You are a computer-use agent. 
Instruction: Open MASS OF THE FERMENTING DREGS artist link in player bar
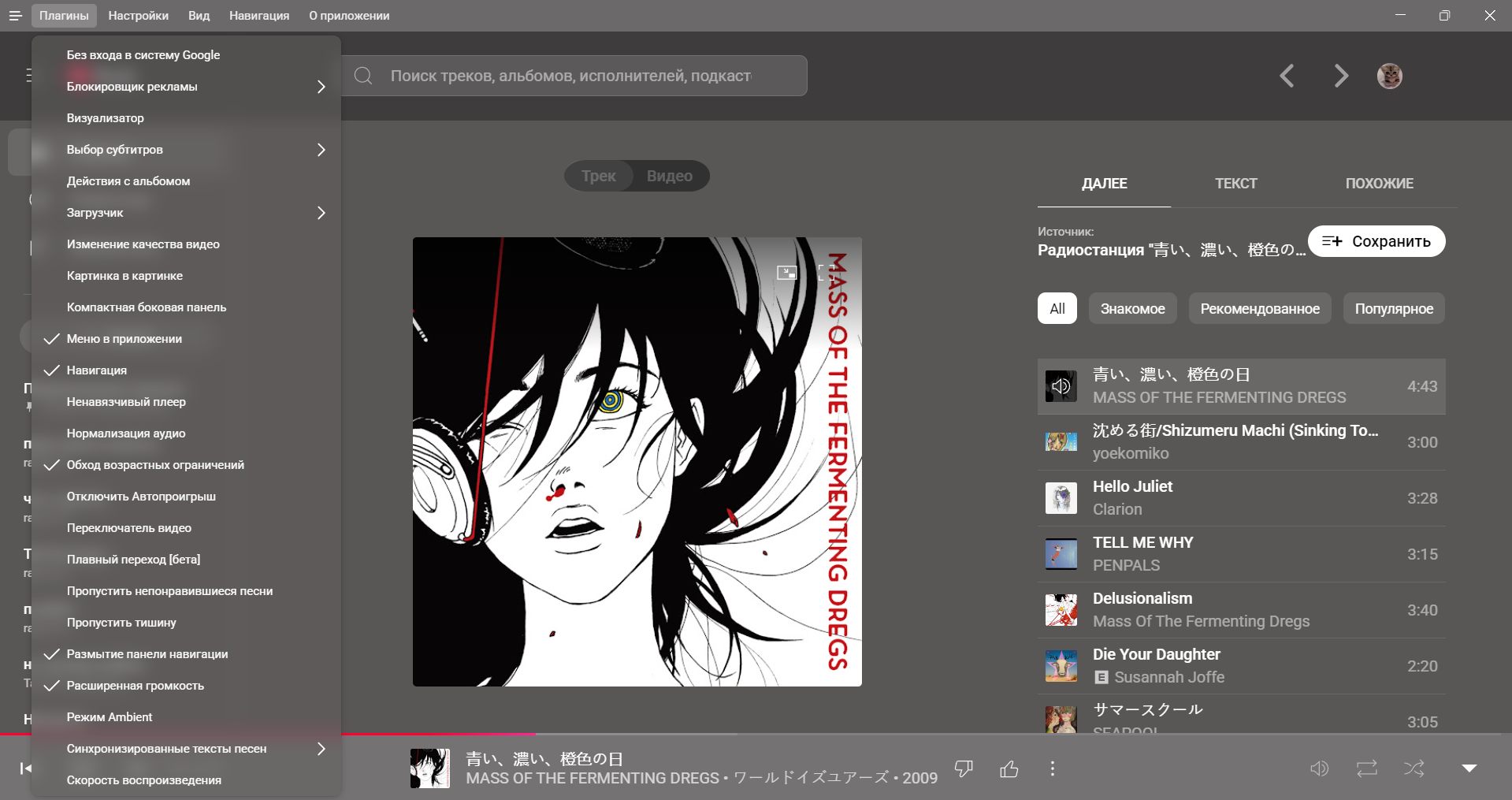(x=592, y=779)
